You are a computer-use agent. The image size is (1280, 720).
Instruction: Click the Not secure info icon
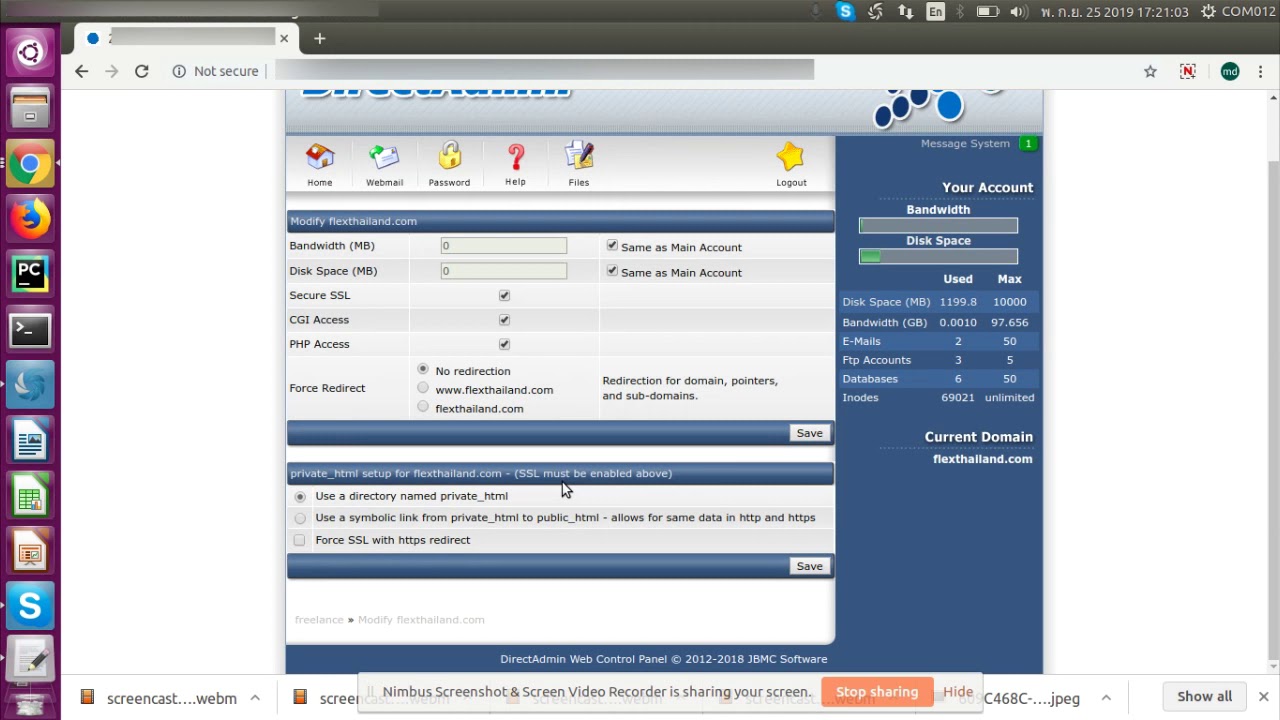[x=179, y=71]
